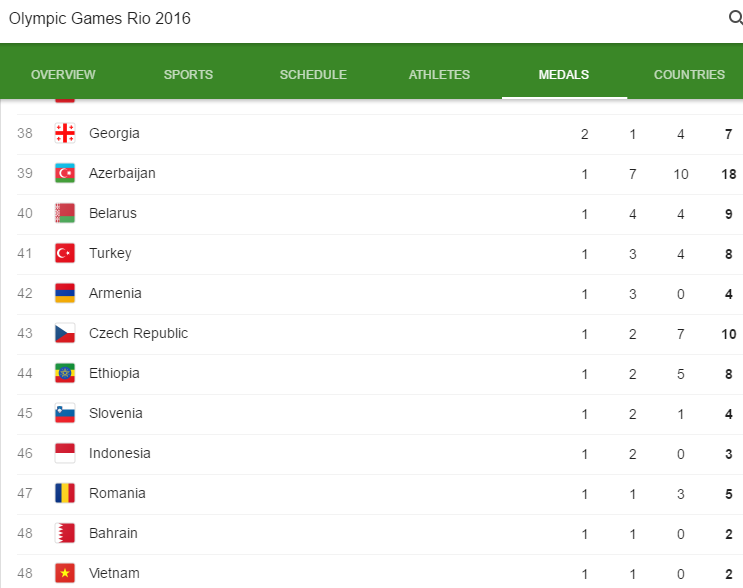Open the Overview tab
This screenshot has height=588, width=743.
pyautogui.click(x=63, y=75)
